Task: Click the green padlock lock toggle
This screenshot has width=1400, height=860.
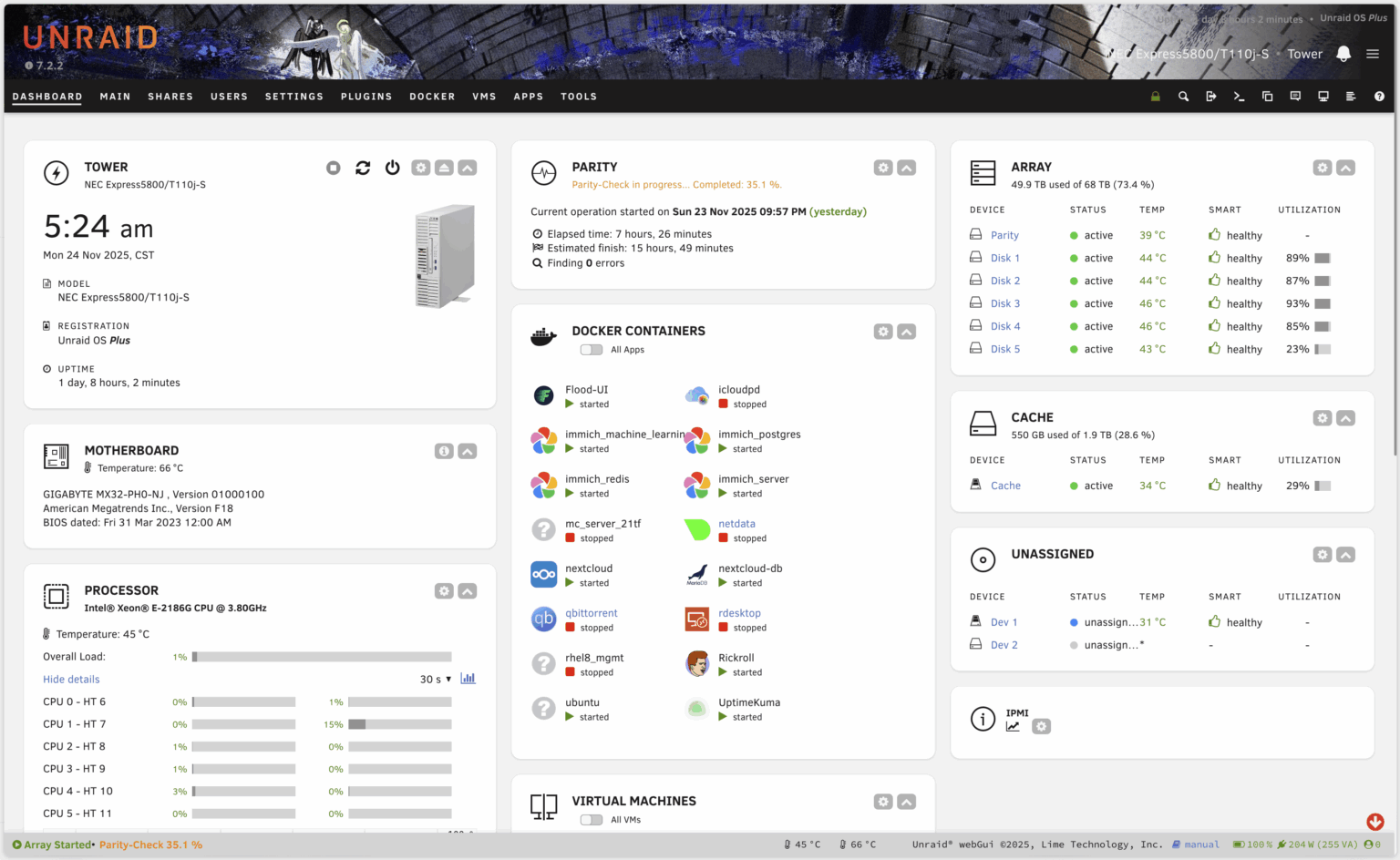Action: click(x=1155, y=96)
